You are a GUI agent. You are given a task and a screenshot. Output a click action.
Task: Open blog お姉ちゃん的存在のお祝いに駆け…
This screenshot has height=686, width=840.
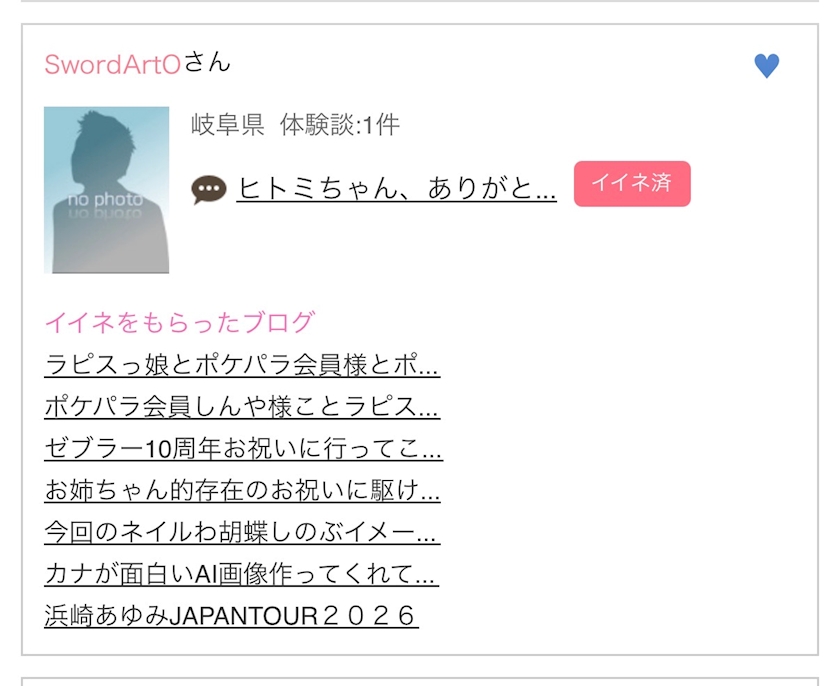(242, 491)
